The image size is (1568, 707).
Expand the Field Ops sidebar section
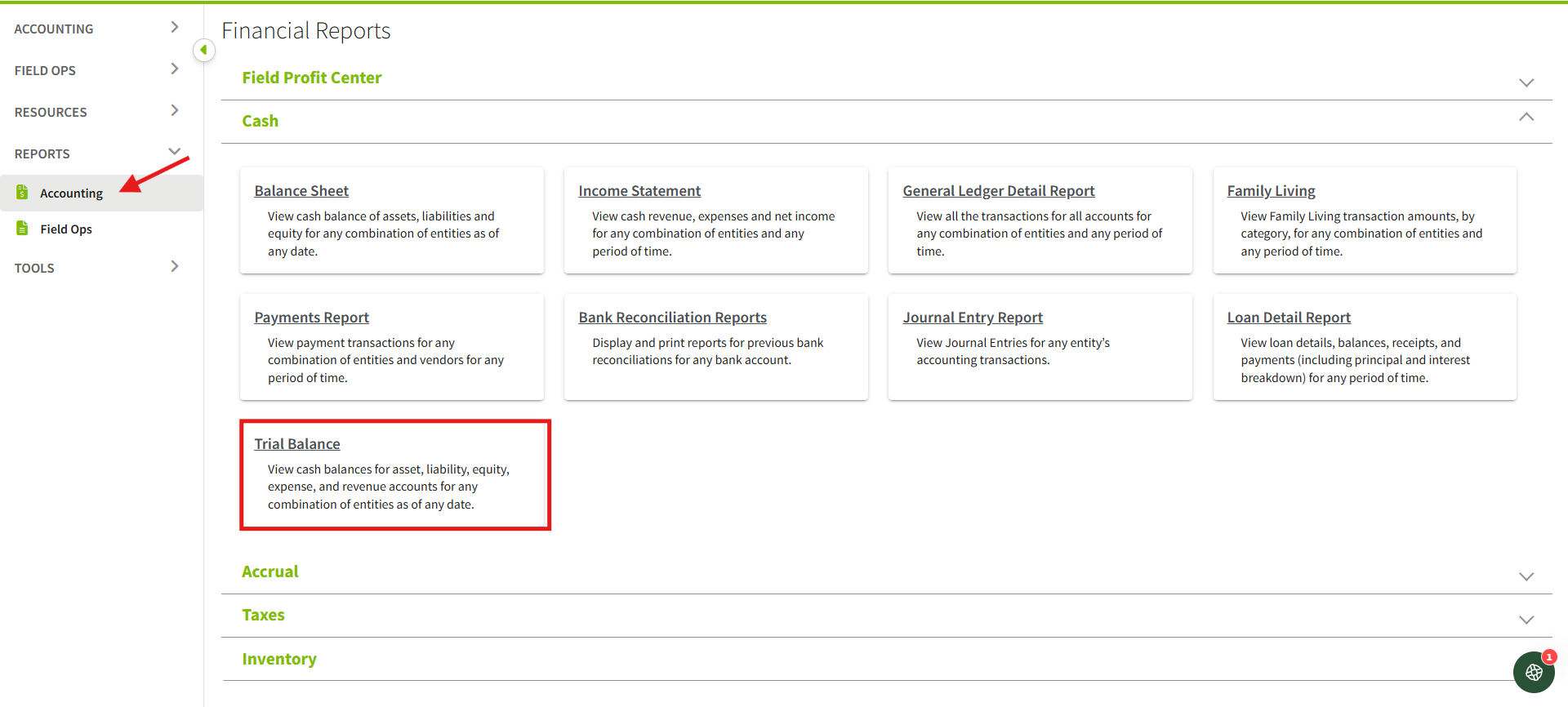(x=174, y=69)
